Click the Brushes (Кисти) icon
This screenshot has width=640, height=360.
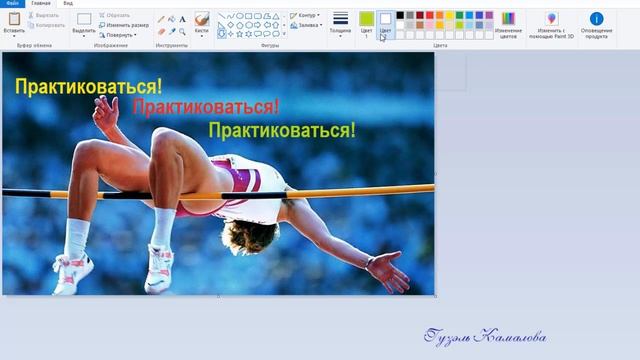click(202, 19)
